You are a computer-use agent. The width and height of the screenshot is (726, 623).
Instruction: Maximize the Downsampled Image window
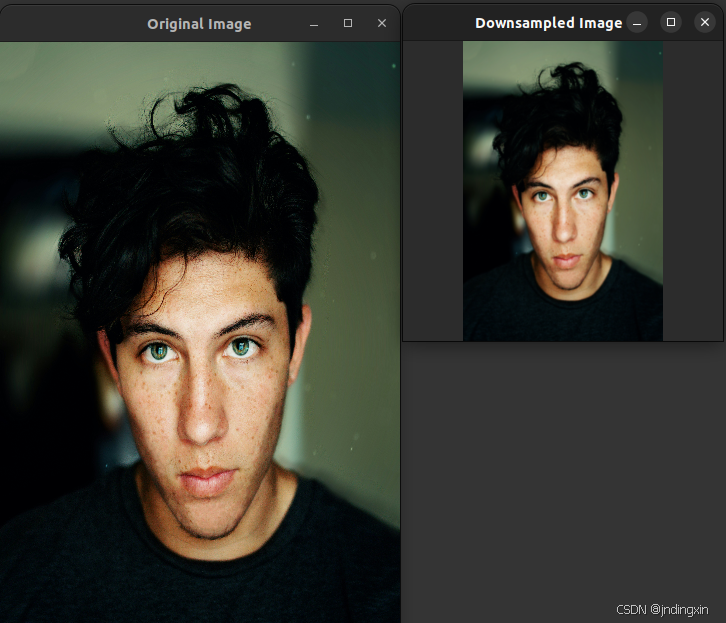click(x=671, y=22)
